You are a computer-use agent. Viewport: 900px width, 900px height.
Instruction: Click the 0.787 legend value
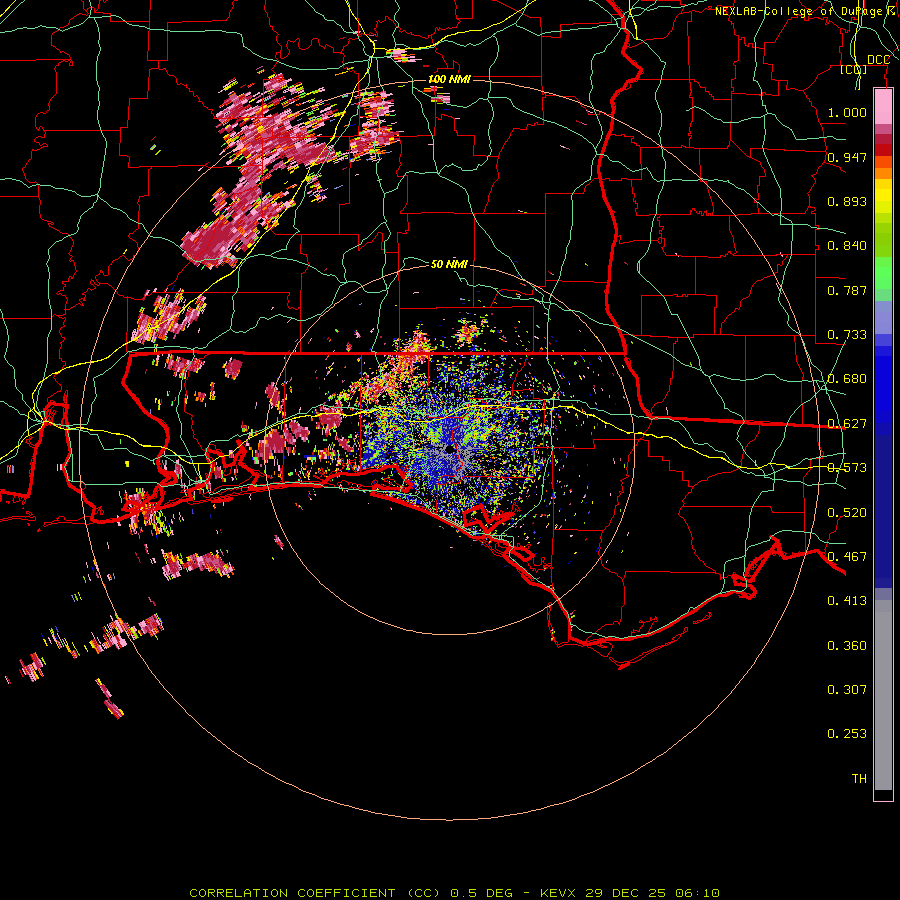point(847,290)
